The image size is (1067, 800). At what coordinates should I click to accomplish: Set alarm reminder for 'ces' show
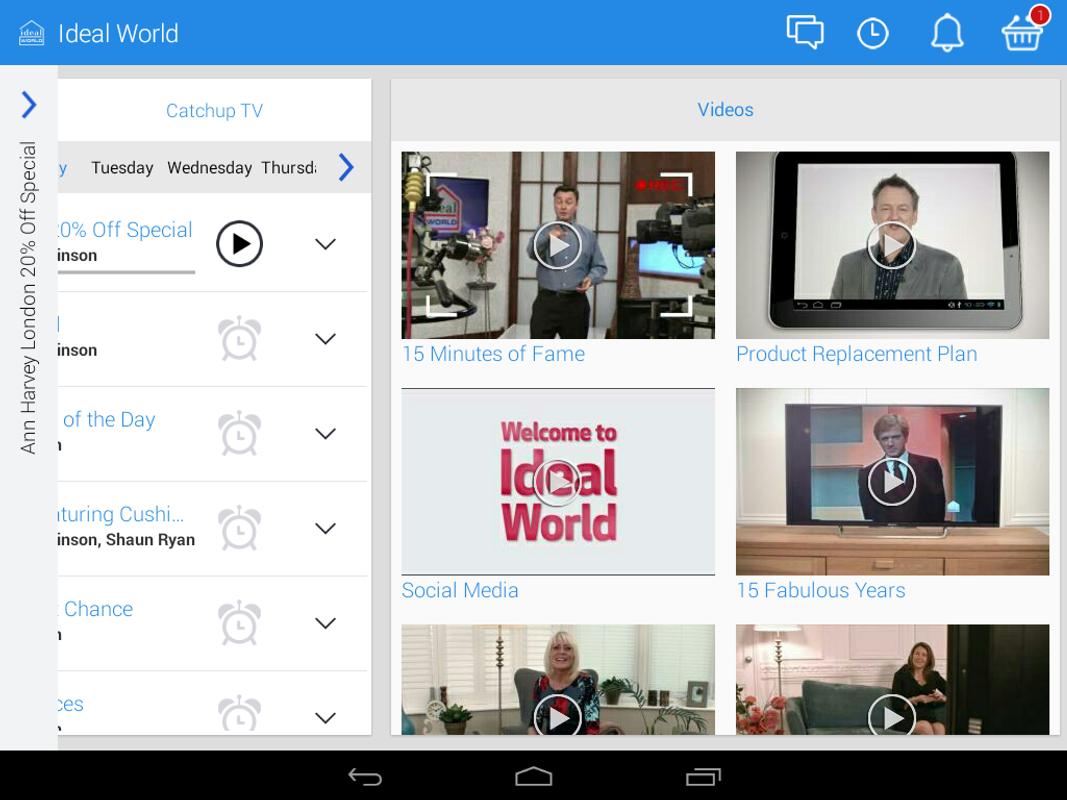(x=240, y=713)
